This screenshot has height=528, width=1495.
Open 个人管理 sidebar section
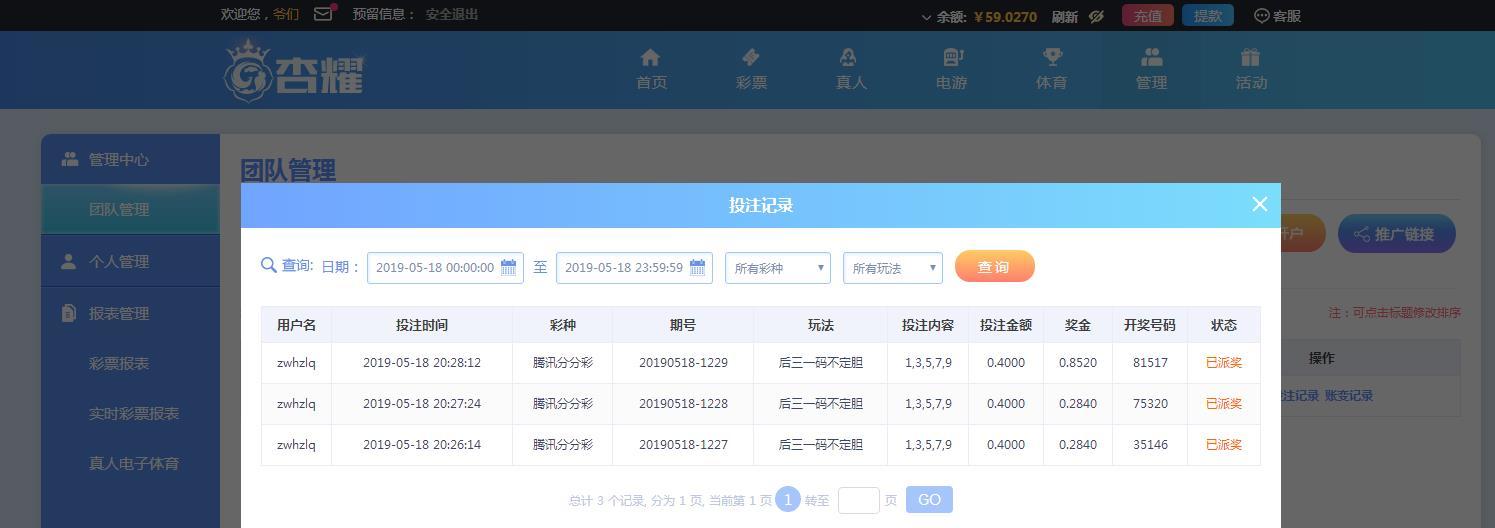(130, 261)
